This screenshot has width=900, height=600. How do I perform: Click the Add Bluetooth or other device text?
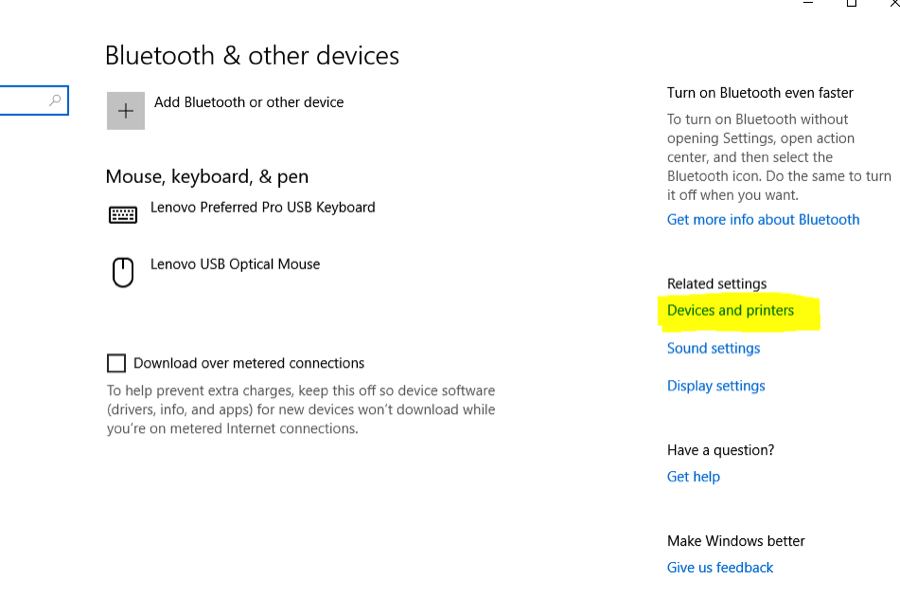249,102
